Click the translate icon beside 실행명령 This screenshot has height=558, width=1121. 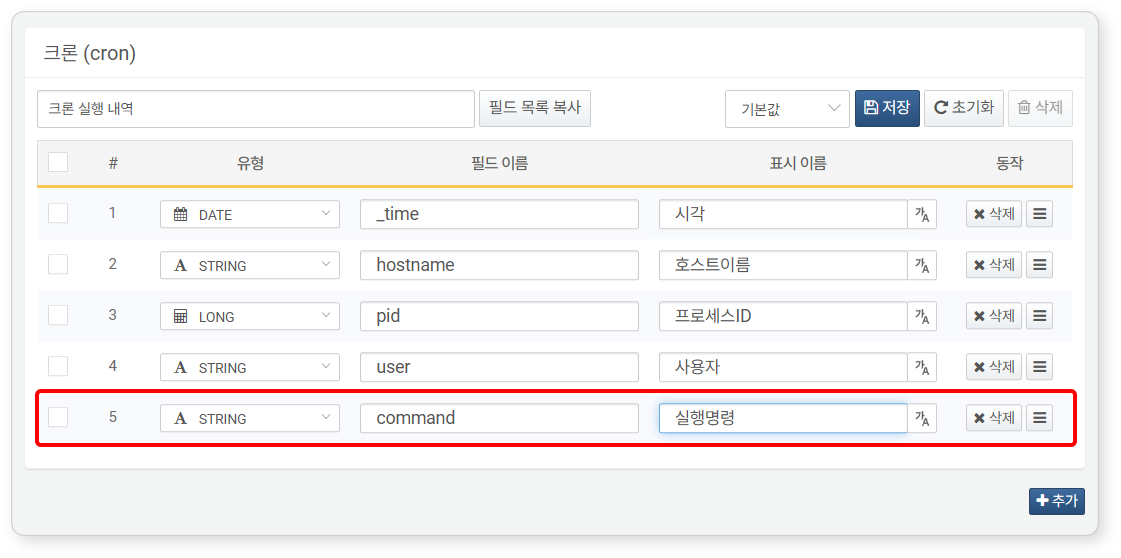tap(922, 419)
